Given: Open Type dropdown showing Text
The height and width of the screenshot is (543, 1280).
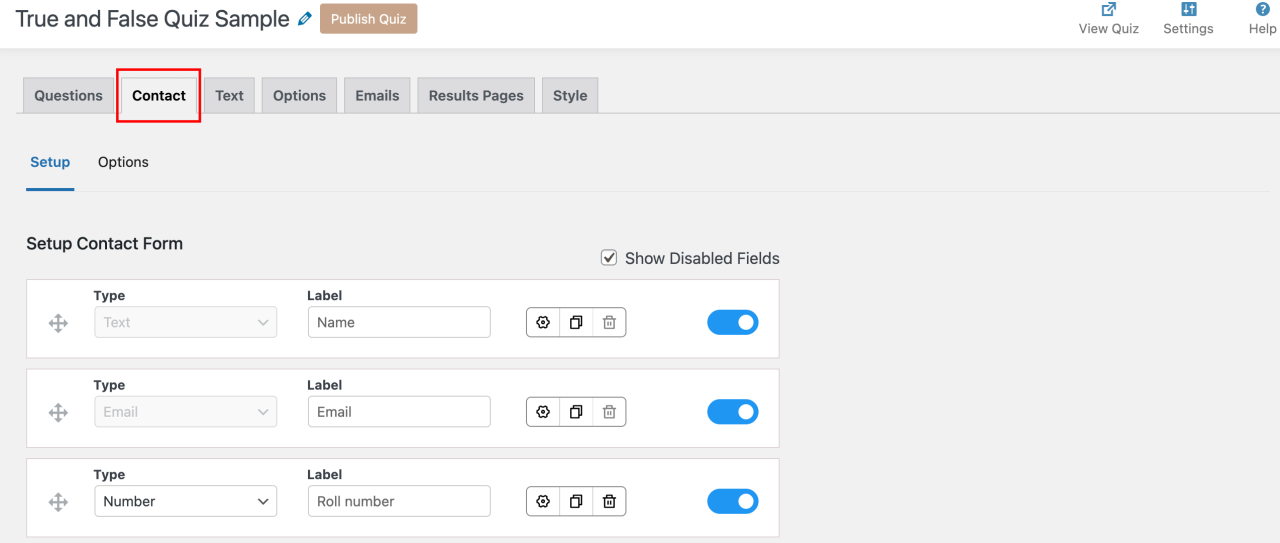Looking at the screenshot, I should (x=186, y=322).
